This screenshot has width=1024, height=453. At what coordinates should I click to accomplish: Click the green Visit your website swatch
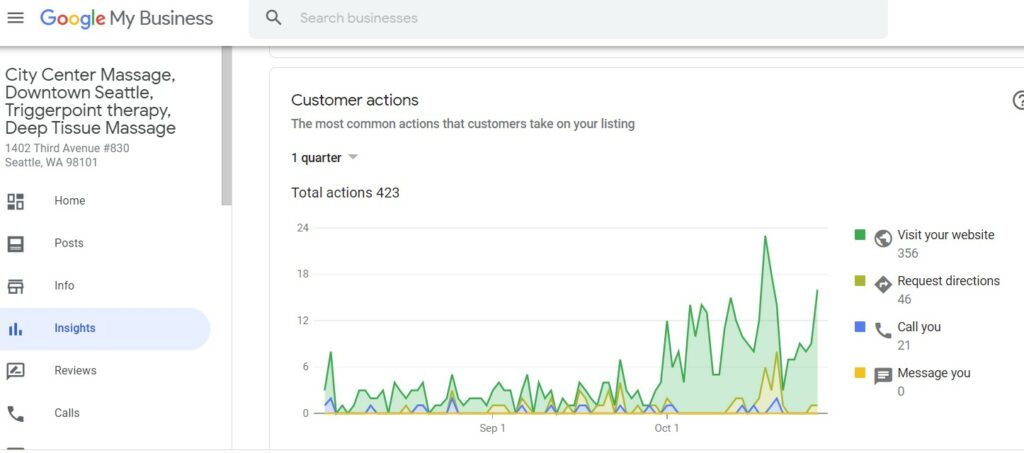[x=860, y=235]
